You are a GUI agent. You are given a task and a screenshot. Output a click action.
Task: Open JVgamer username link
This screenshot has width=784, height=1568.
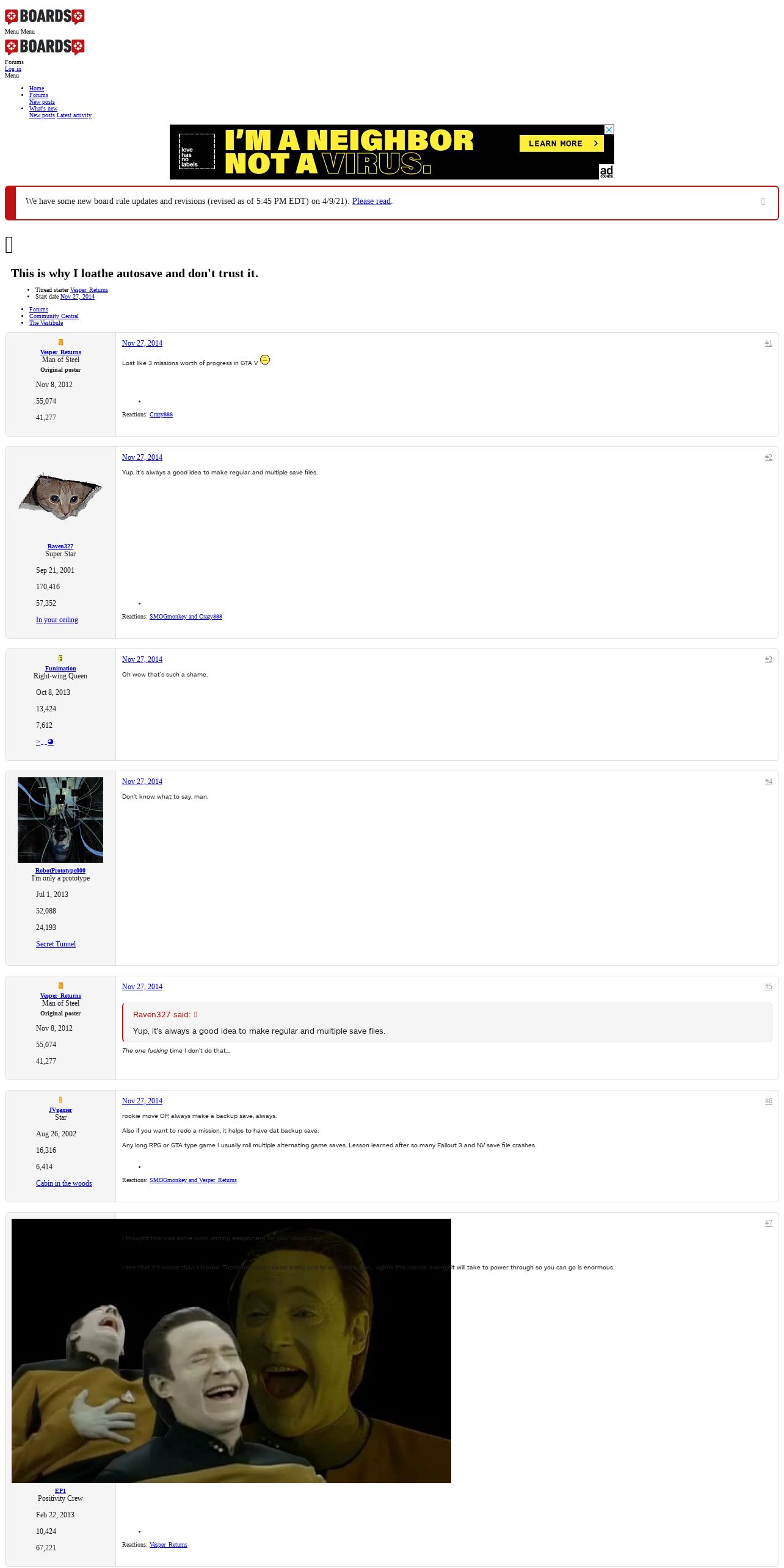point(60,1110)
